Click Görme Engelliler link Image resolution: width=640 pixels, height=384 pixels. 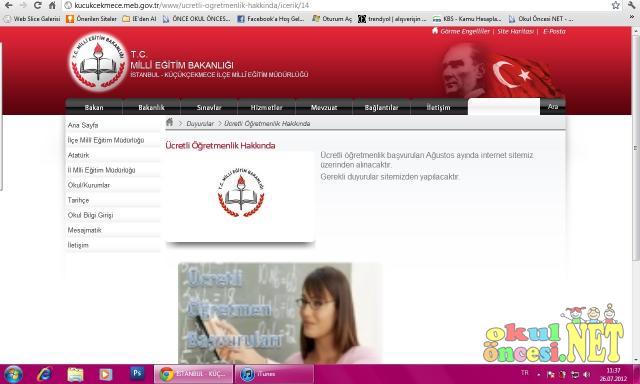point(464,31)
